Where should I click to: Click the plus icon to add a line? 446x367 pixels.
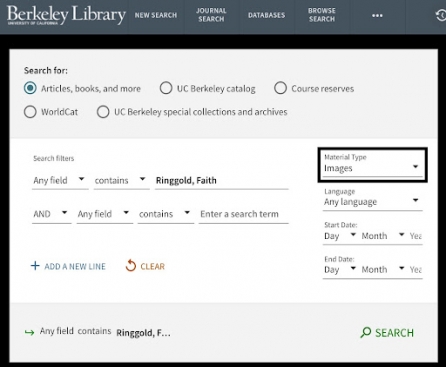point(35,266)
